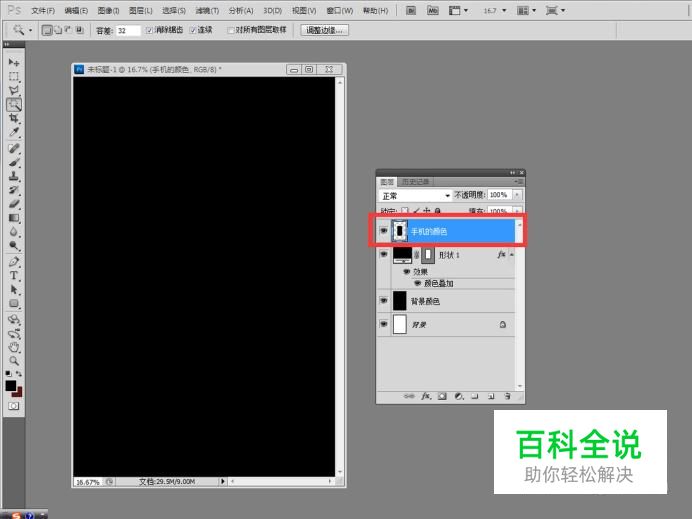The image size is (692, 519).
Task: Open the 正常 blend mode dropdown
Action: [415, 195]
